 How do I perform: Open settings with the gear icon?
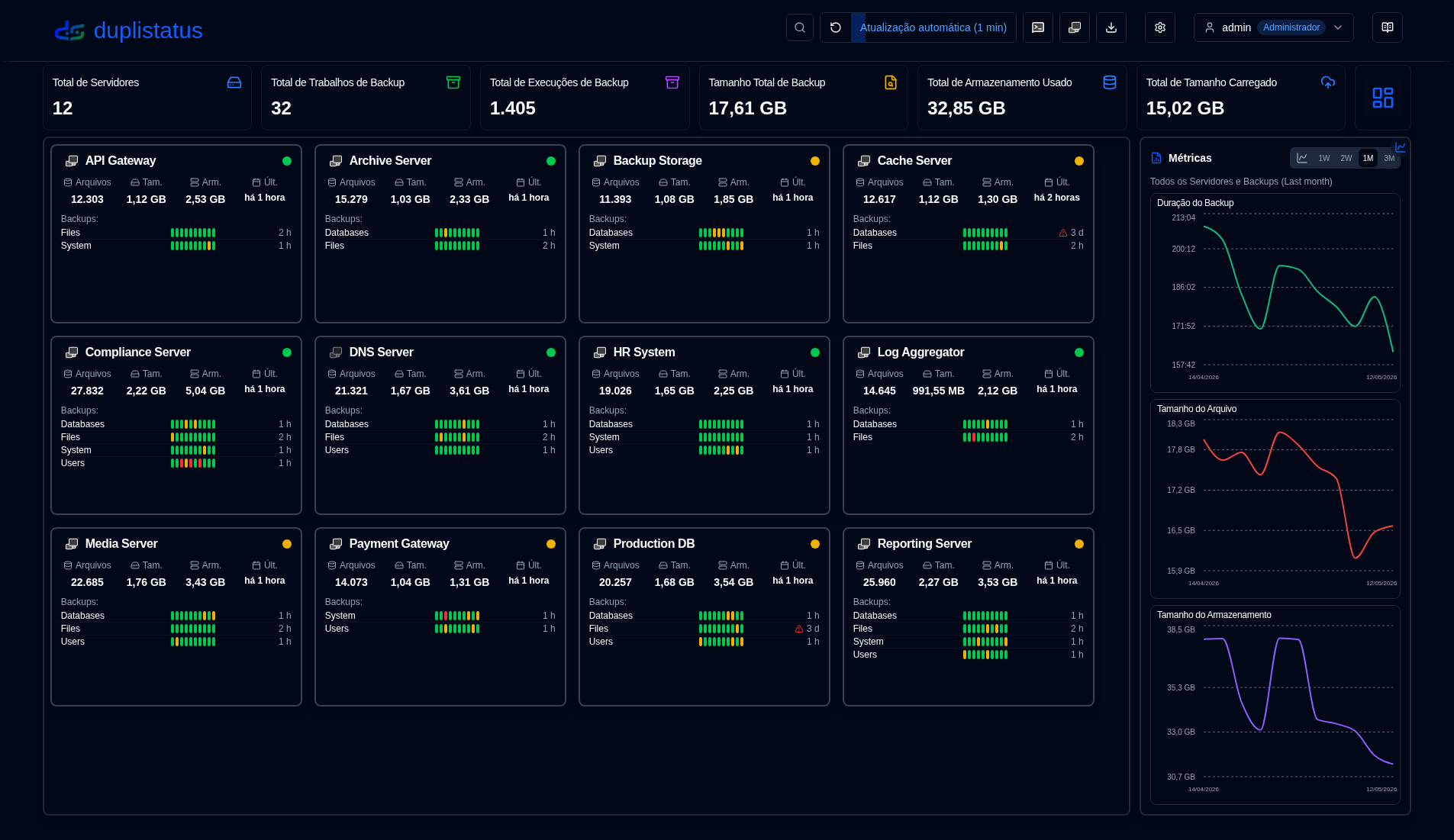[x=1160, y=27]
